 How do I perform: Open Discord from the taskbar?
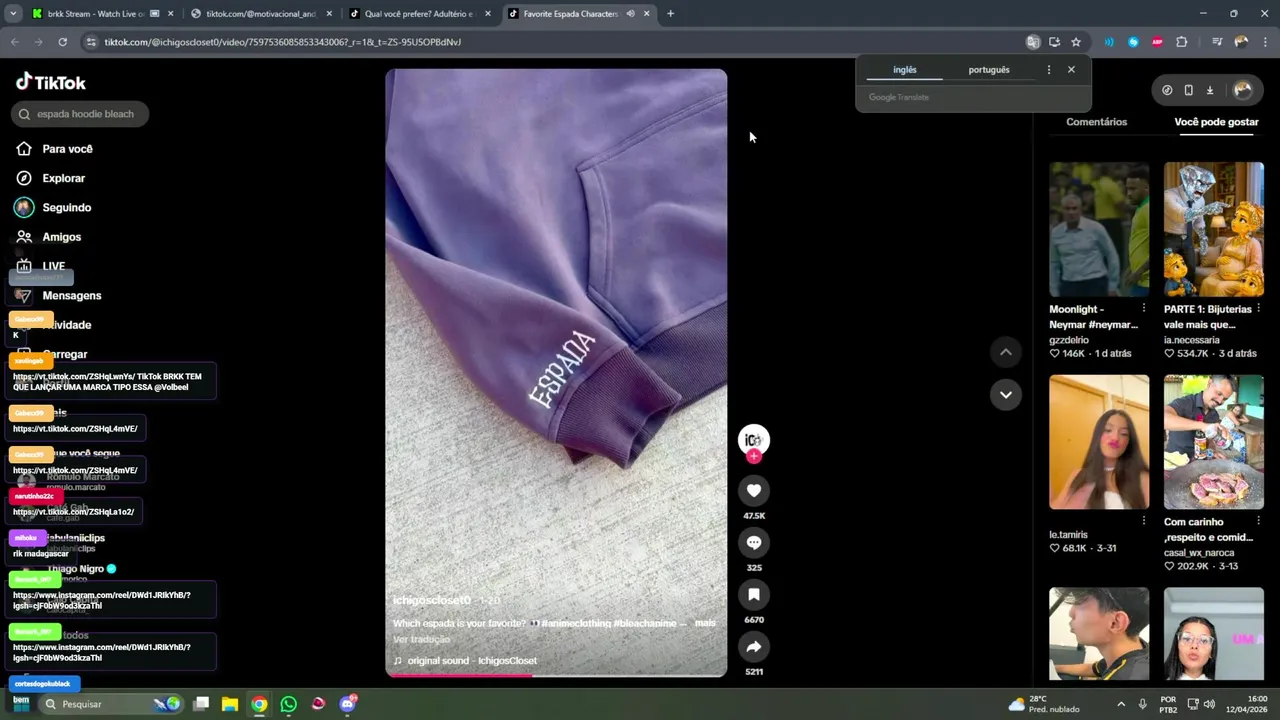coord(347,704)
